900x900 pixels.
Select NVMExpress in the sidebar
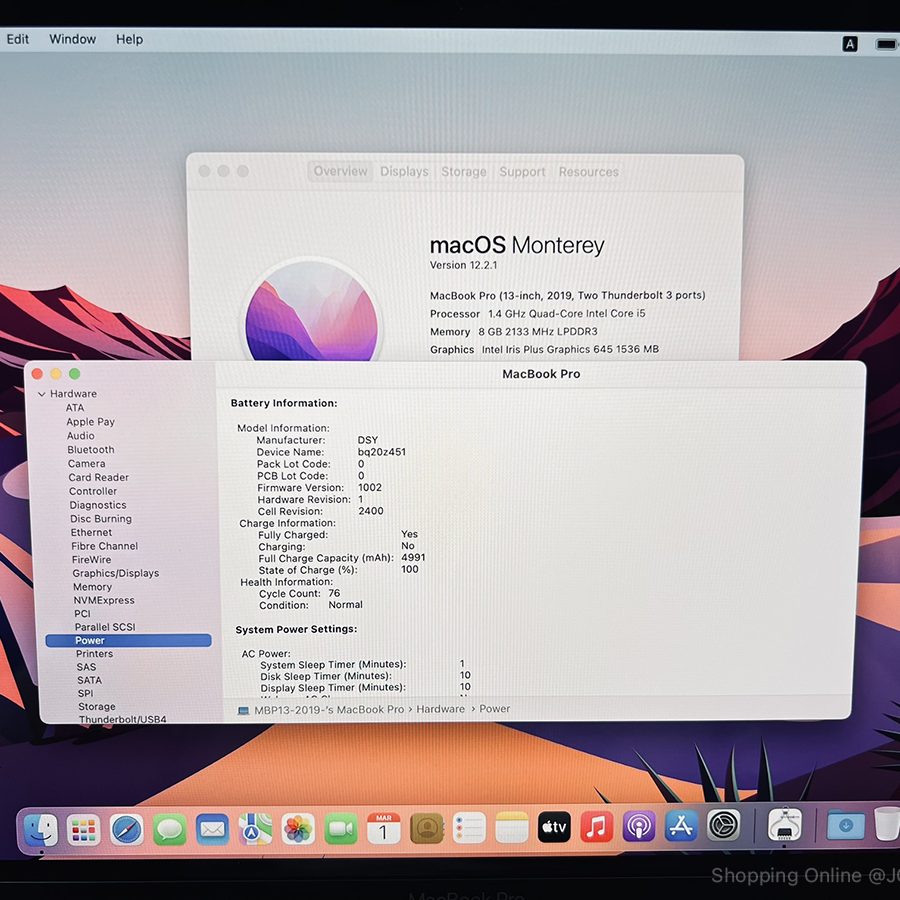103,600
